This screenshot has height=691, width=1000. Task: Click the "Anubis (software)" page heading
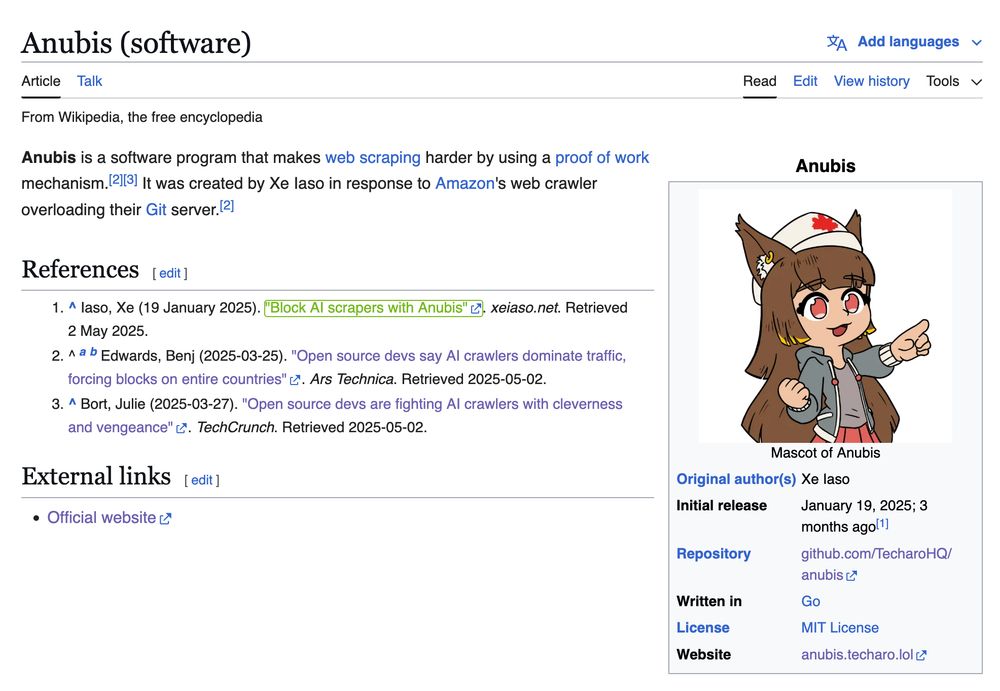pyautogui.click(x=136, y=43)
